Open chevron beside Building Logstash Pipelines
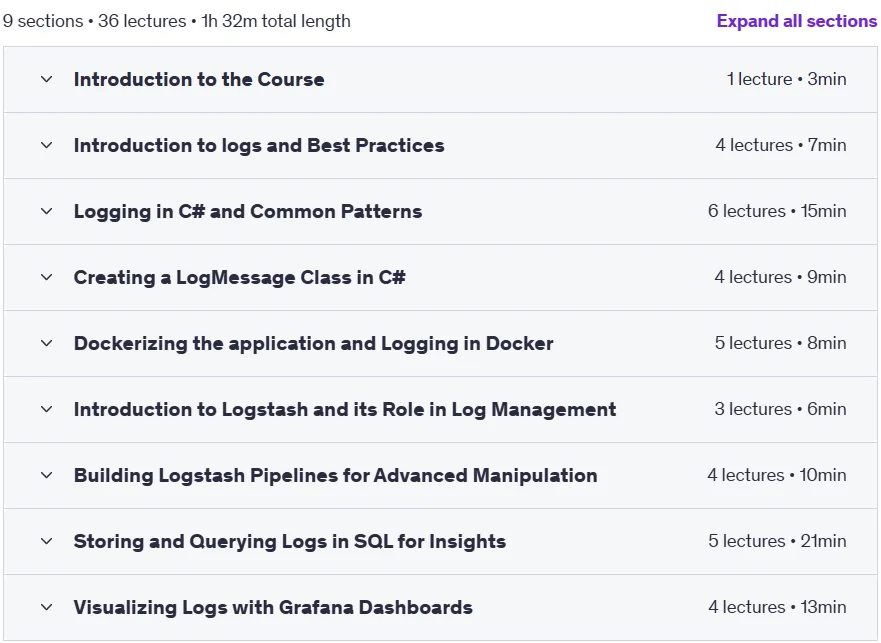Viewport: 881px width, 643px height. (47, 476)
